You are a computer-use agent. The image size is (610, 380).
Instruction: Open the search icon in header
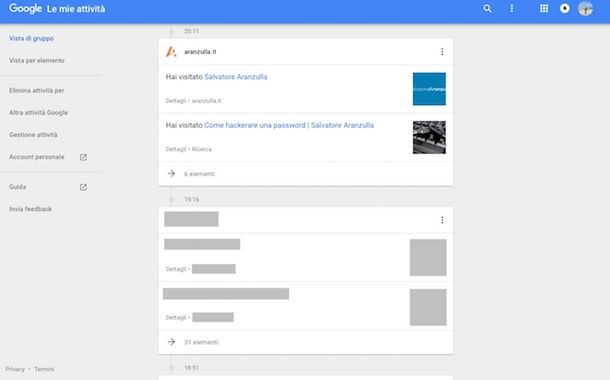tap(487, 9)
